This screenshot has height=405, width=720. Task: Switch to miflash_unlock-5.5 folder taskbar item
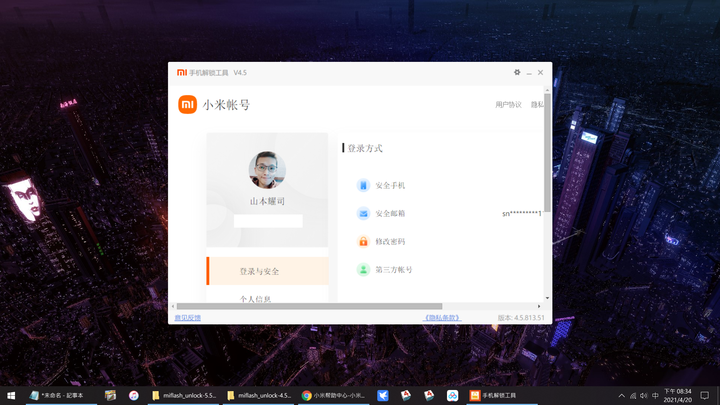[x=185, y=395]
